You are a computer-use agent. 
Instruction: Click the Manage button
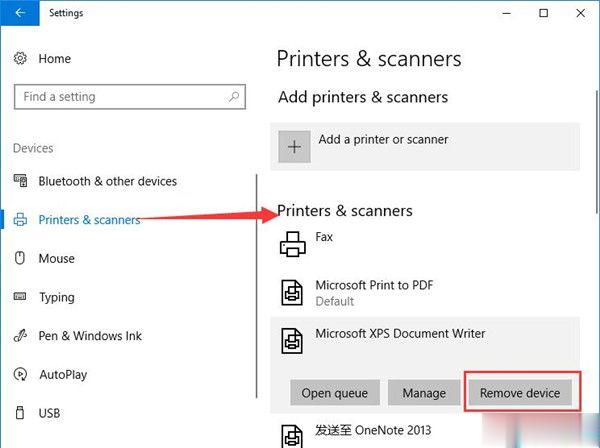coord(424,393)
